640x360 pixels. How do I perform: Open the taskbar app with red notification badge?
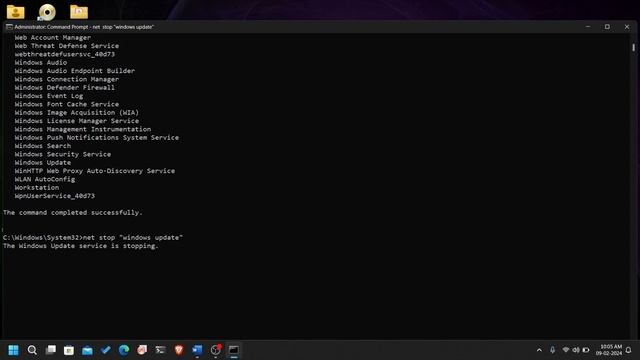(216, 350)
